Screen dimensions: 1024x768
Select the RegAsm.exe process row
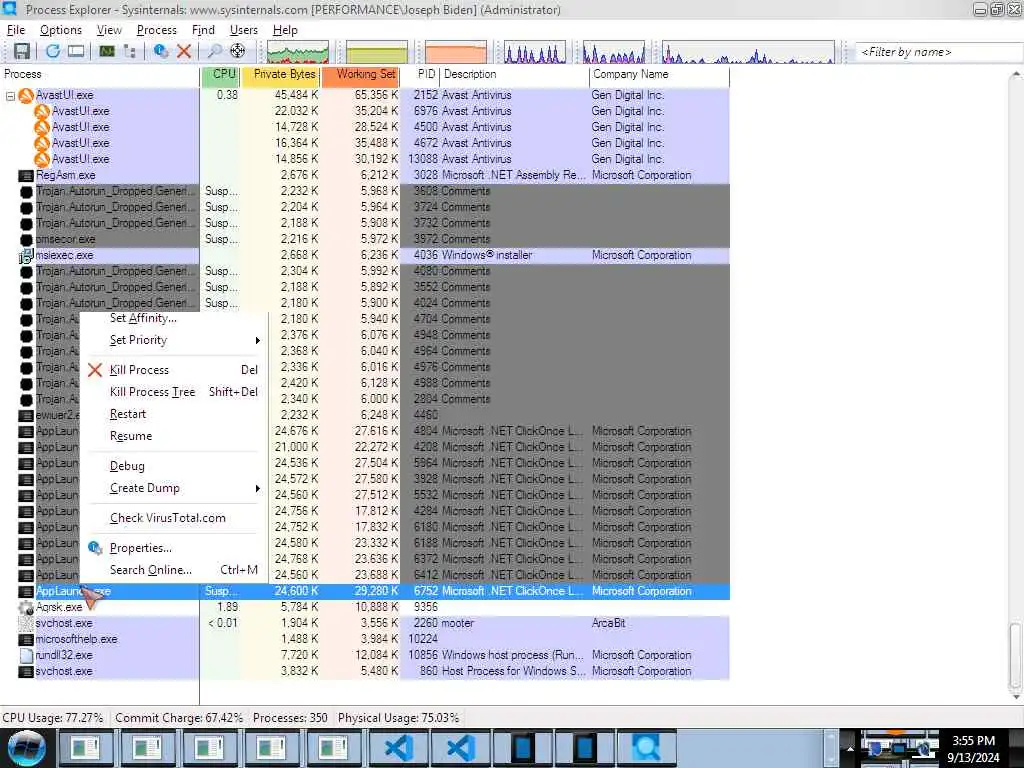tap(365, 175)
